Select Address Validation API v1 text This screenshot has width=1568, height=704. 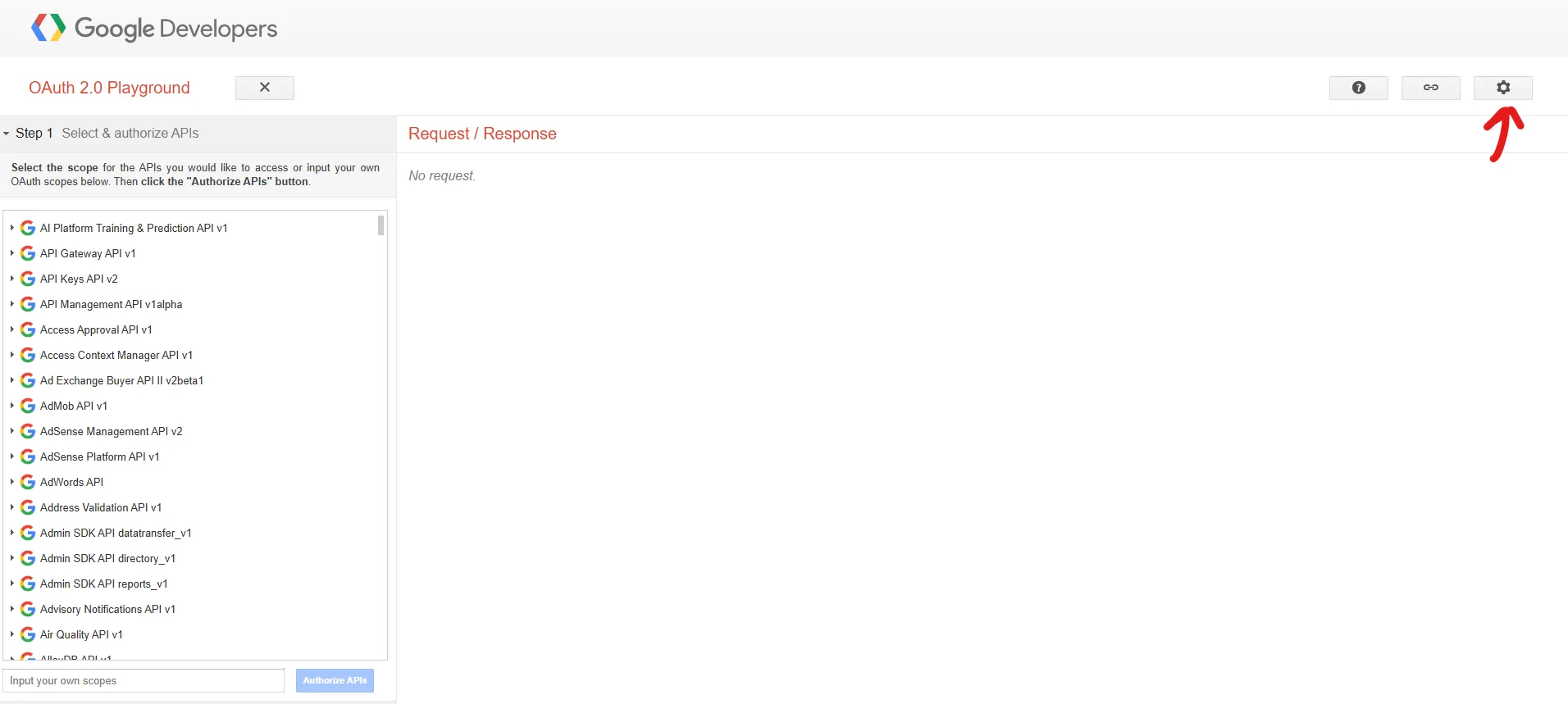coord(101,507)
